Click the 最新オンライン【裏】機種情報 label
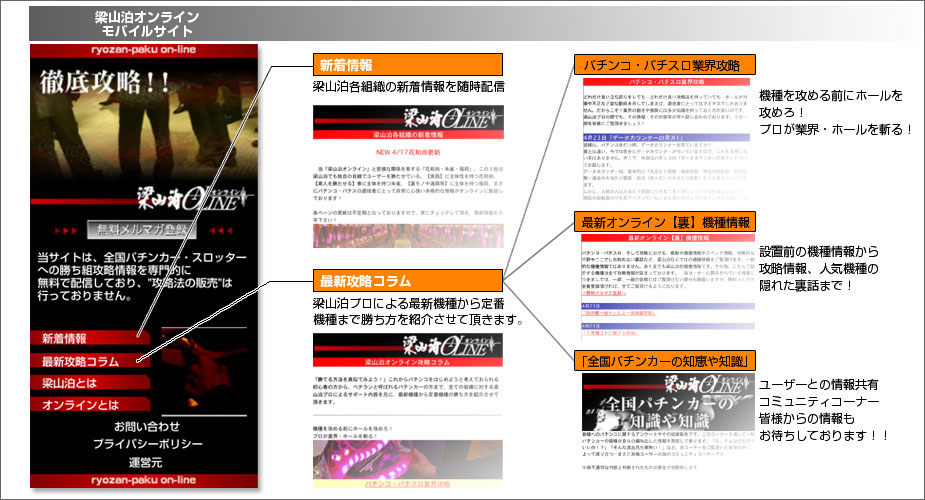 (x=664, y=221)
